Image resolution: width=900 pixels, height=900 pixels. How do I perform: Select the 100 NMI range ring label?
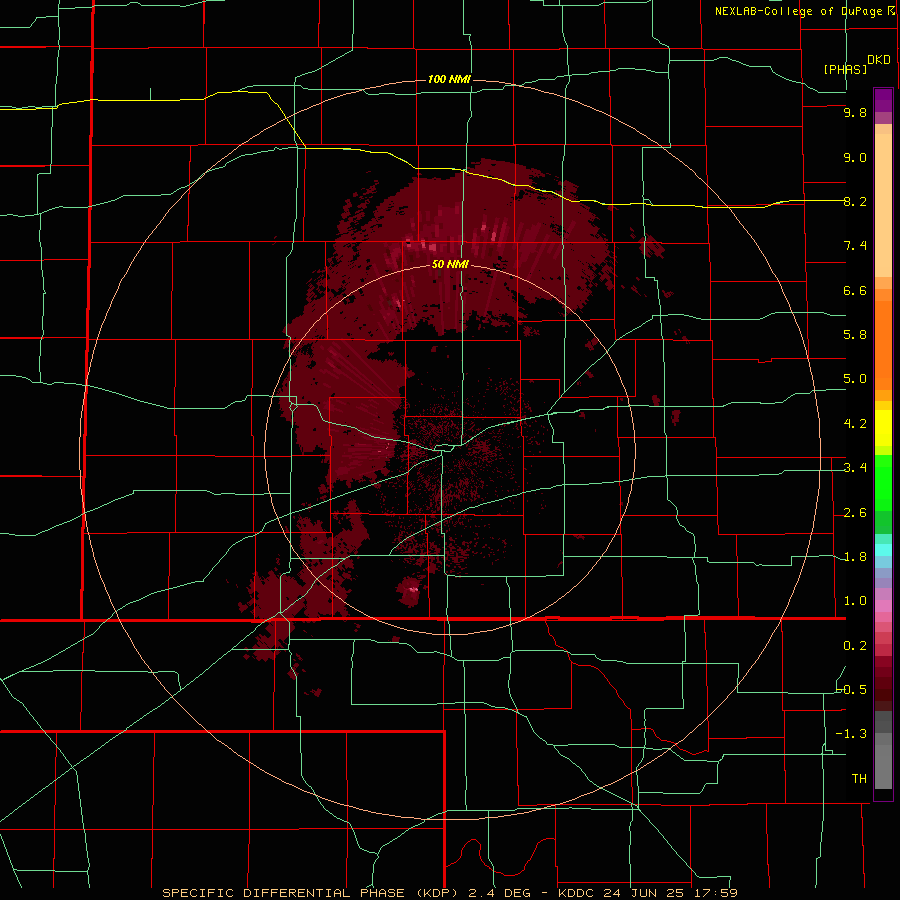pyautogui.click(x=449, y=79)
